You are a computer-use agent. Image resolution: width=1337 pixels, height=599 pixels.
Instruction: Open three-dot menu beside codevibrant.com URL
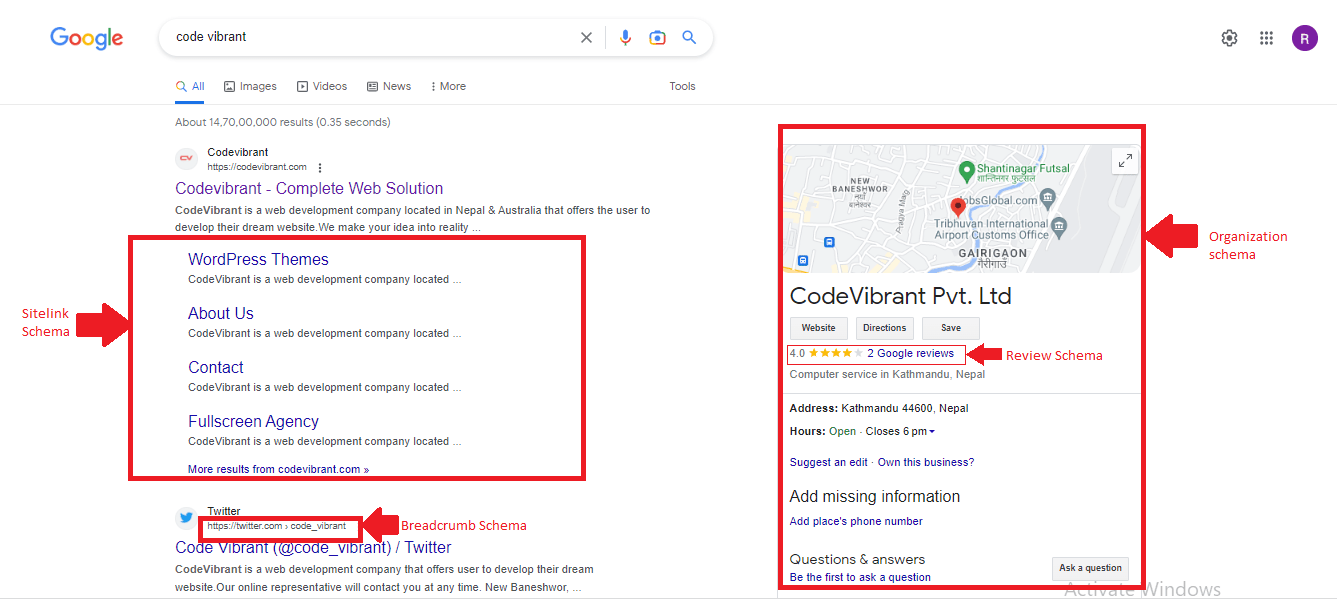tap(320, 168)
